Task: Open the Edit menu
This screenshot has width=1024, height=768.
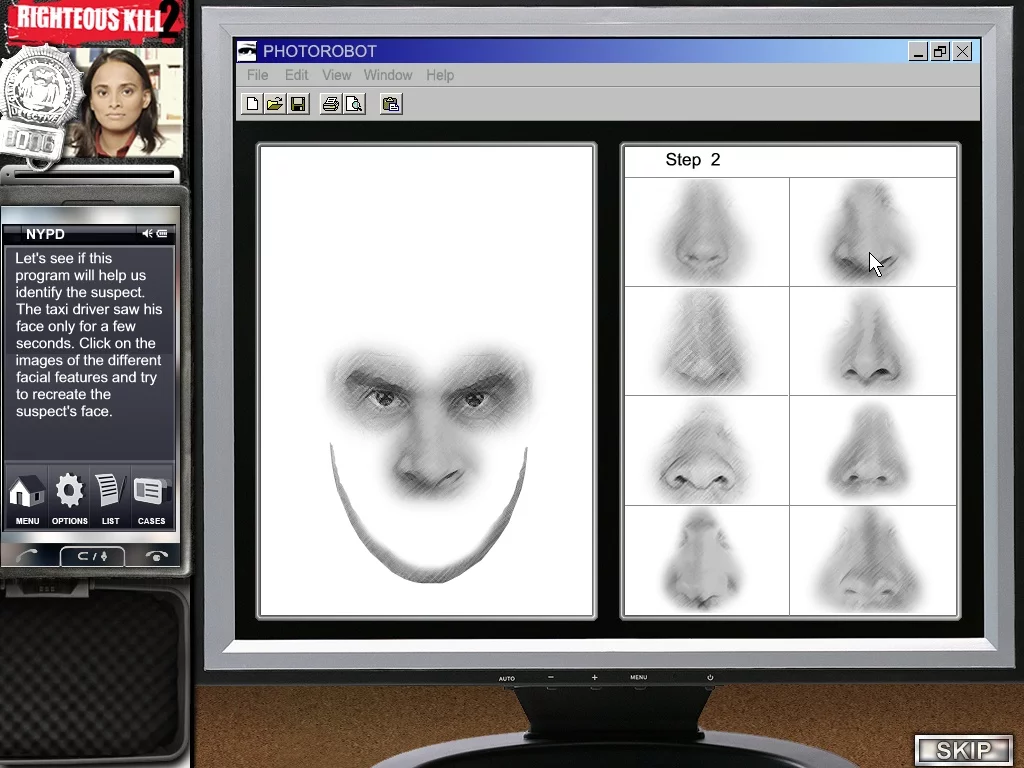Action: coord(296,75)
